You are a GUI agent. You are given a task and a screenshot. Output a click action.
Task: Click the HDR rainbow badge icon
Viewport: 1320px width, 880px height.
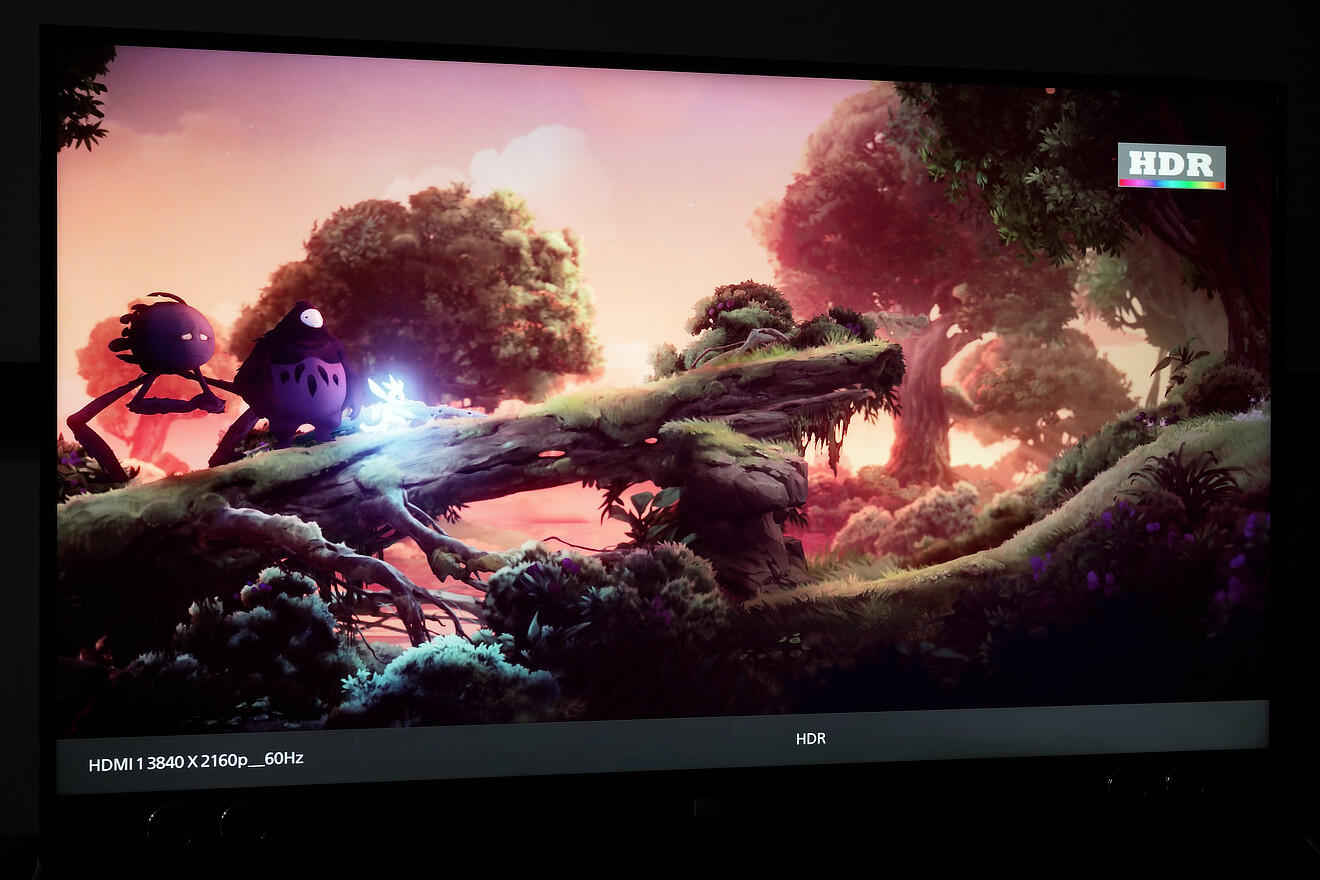click(x=1171, y=166)
